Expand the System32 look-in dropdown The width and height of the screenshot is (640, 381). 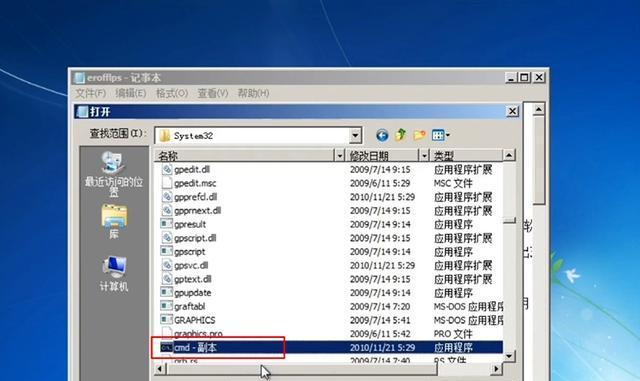(x=355, y=135)
